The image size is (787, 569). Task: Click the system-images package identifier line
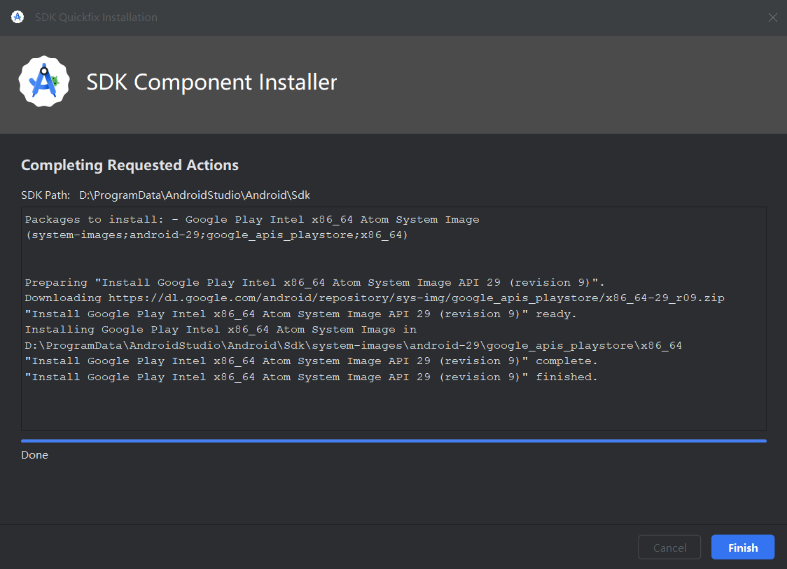tap(216, 235)
